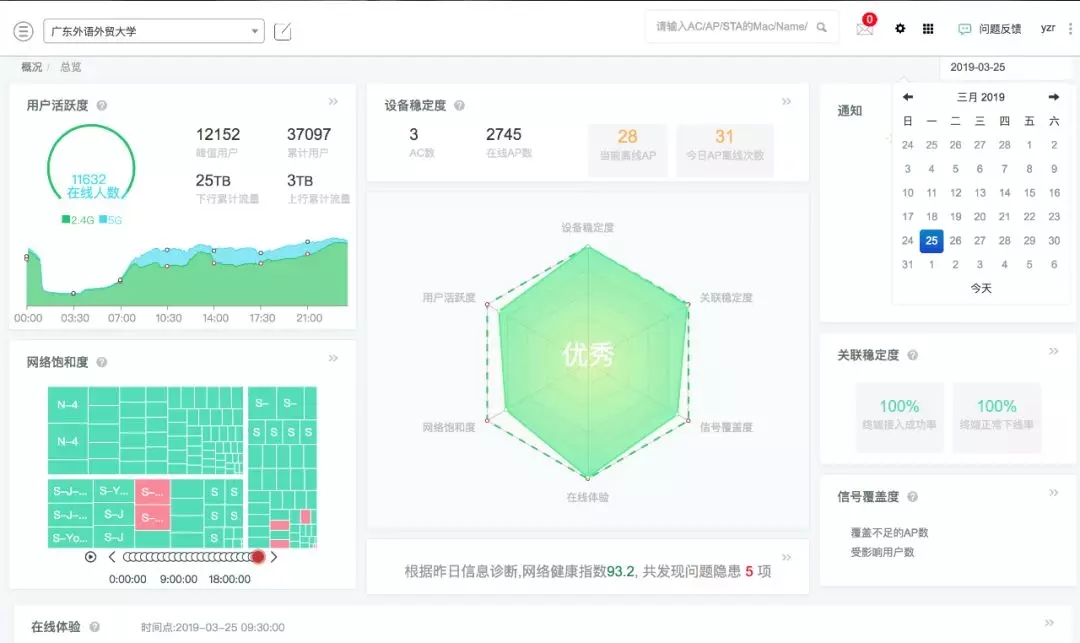Expand the 用户活跃度 panel details
Viewport: 1080px width, 643px height.
[333, 102]
